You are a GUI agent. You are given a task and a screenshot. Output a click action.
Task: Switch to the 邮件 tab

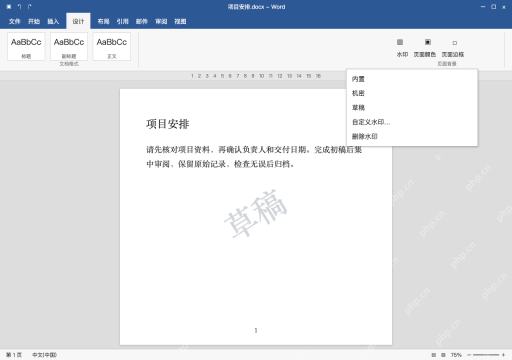tap(142, 21)
